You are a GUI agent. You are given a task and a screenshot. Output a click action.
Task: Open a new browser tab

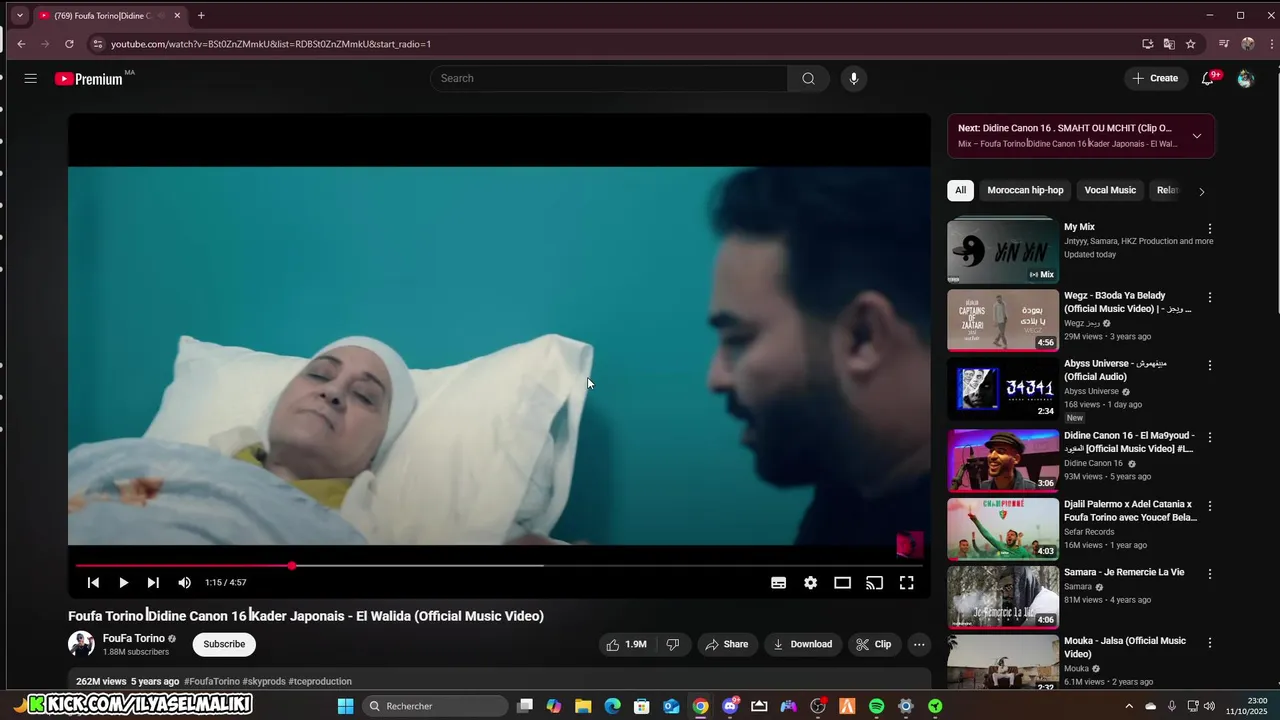point(201,15)
